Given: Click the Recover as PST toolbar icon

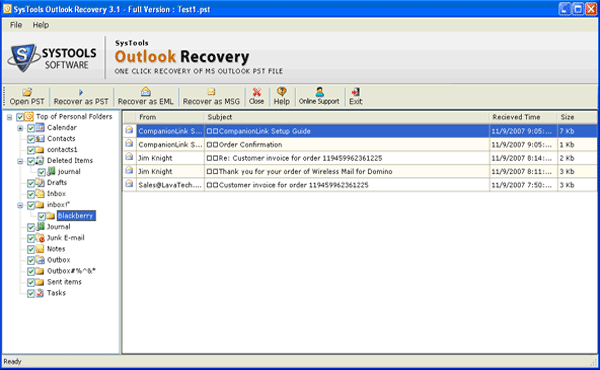Looking at the screenshot, I should point(81,92).
